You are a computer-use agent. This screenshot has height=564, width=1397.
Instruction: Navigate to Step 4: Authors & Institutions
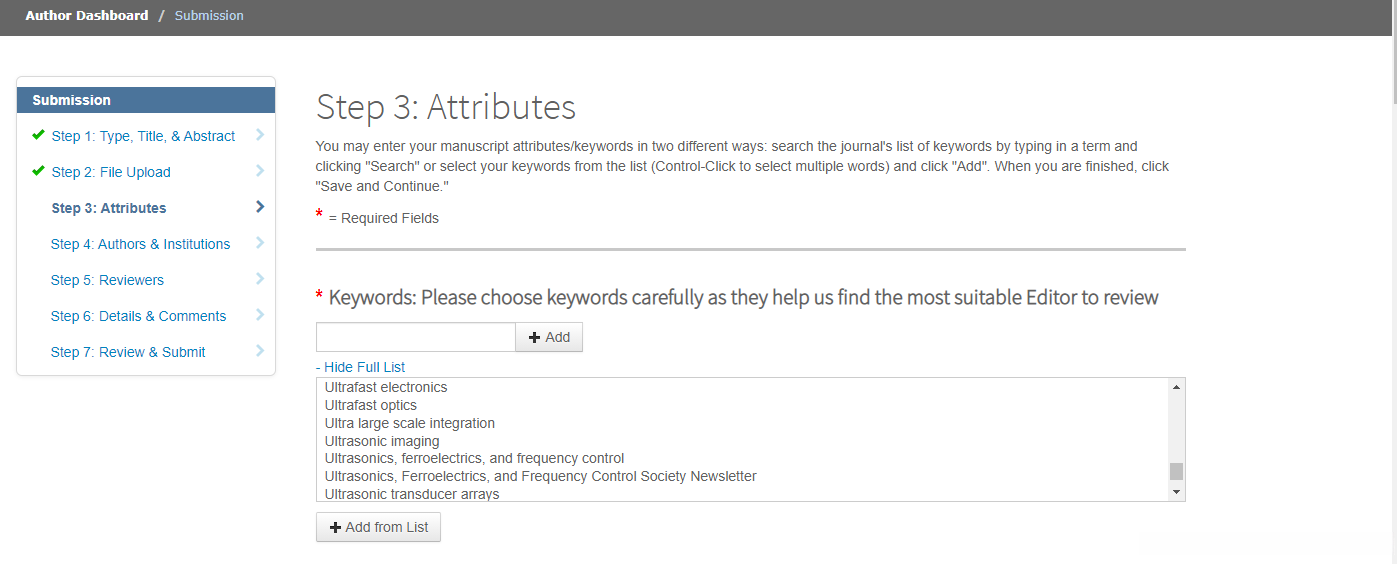point(140,244)
